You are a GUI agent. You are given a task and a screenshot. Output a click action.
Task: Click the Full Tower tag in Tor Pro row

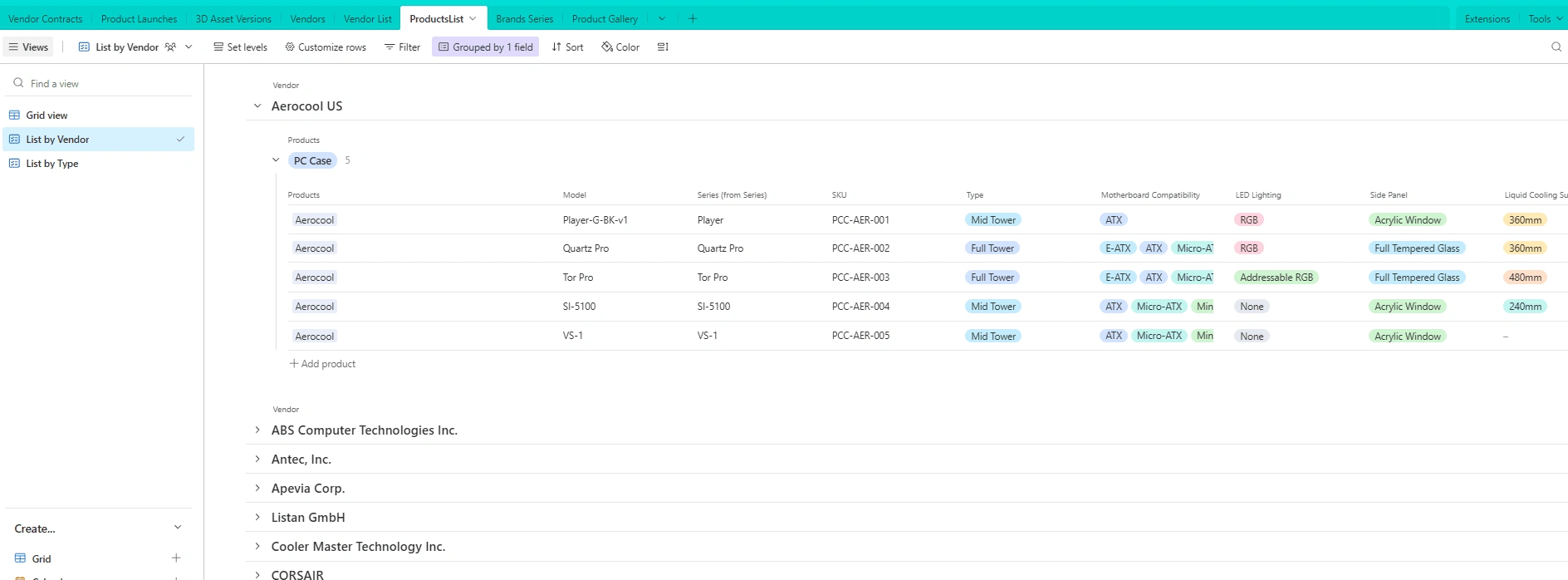coord(992,278)
